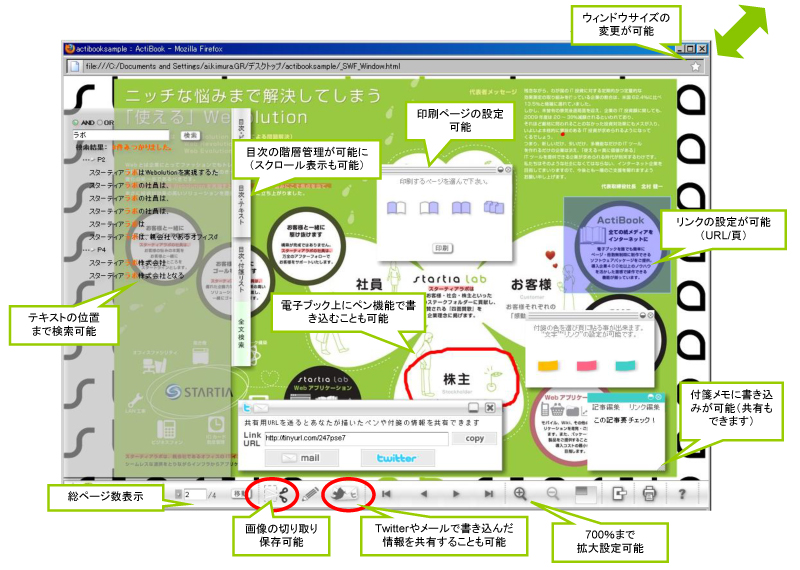Go to the next page
The width and height of the screenshot is (800, 570).
pyautogui.click(x=456, y=493)
